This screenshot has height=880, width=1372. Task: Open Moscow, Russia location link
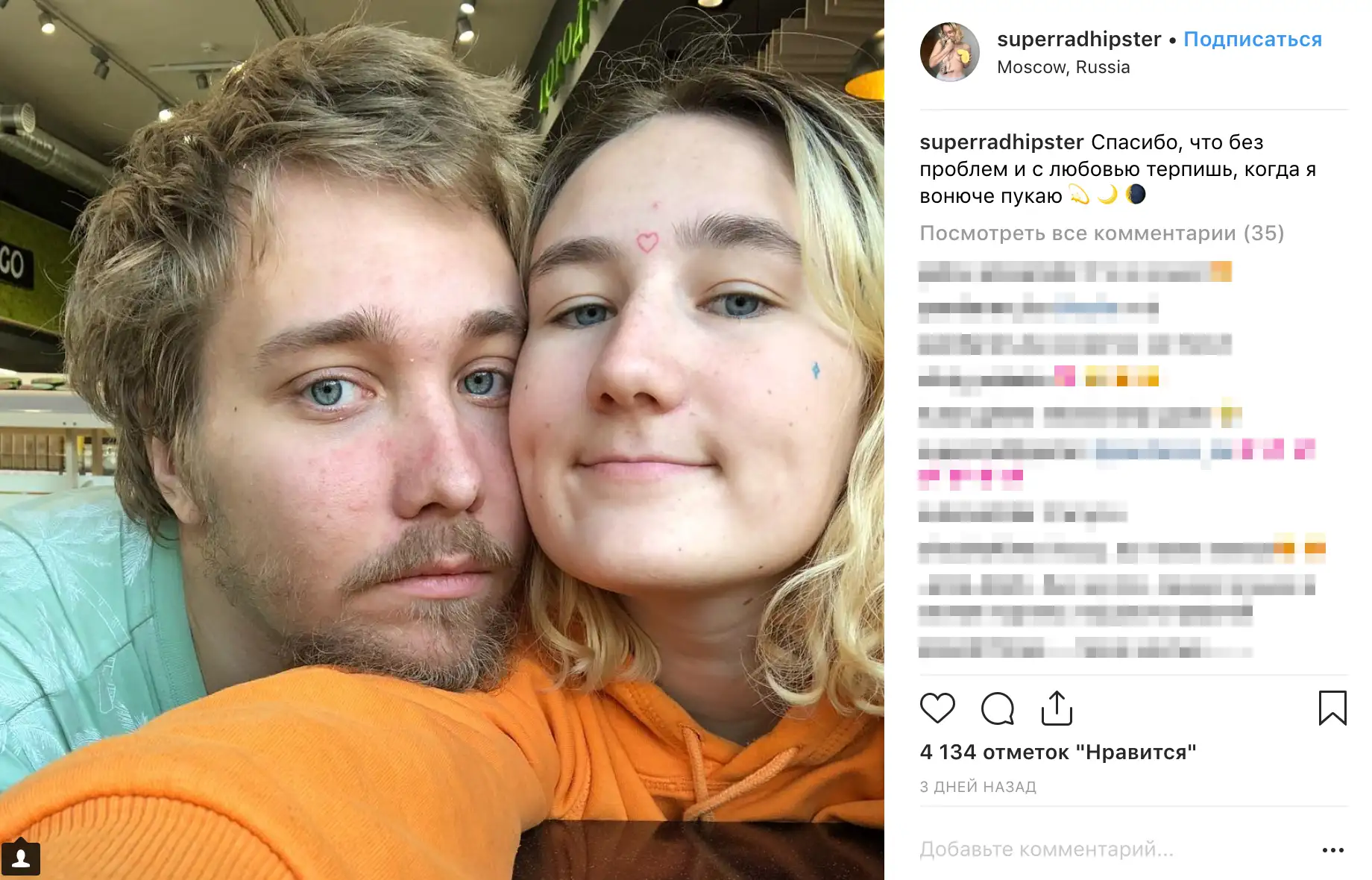coord(1063,67)
